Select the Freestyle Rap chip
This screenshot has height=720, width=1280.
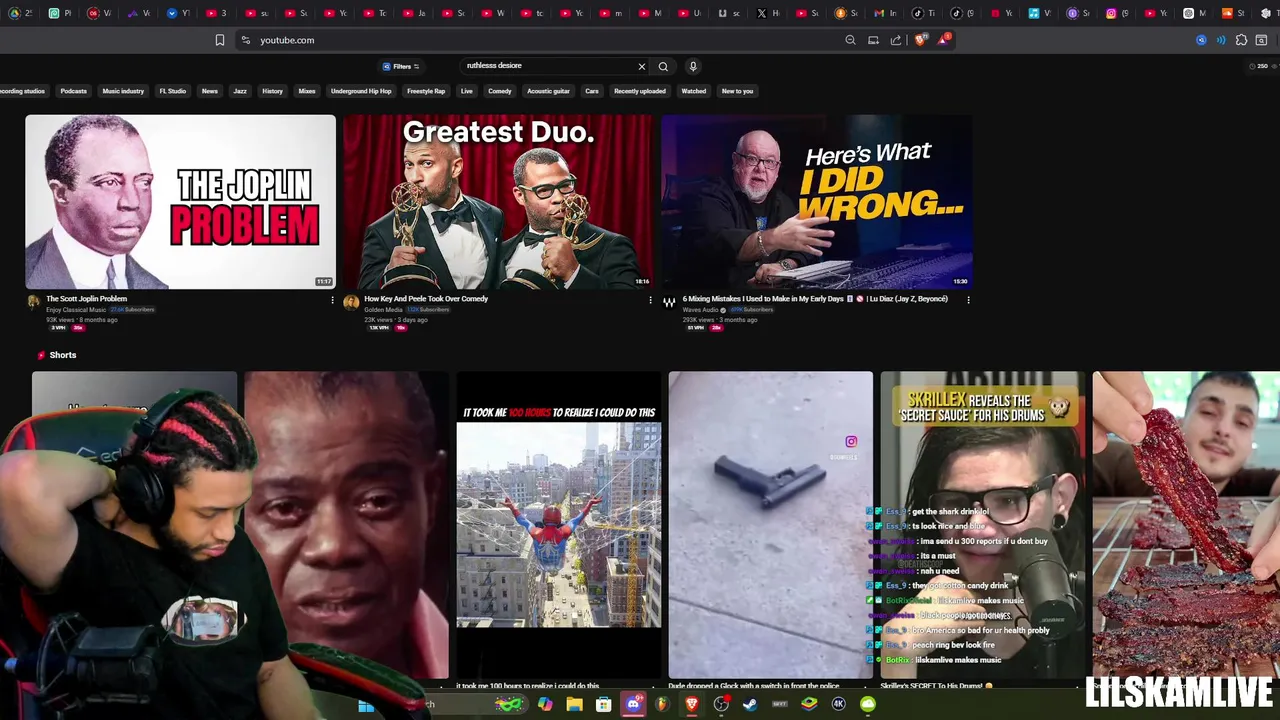[x=426, y=91]
